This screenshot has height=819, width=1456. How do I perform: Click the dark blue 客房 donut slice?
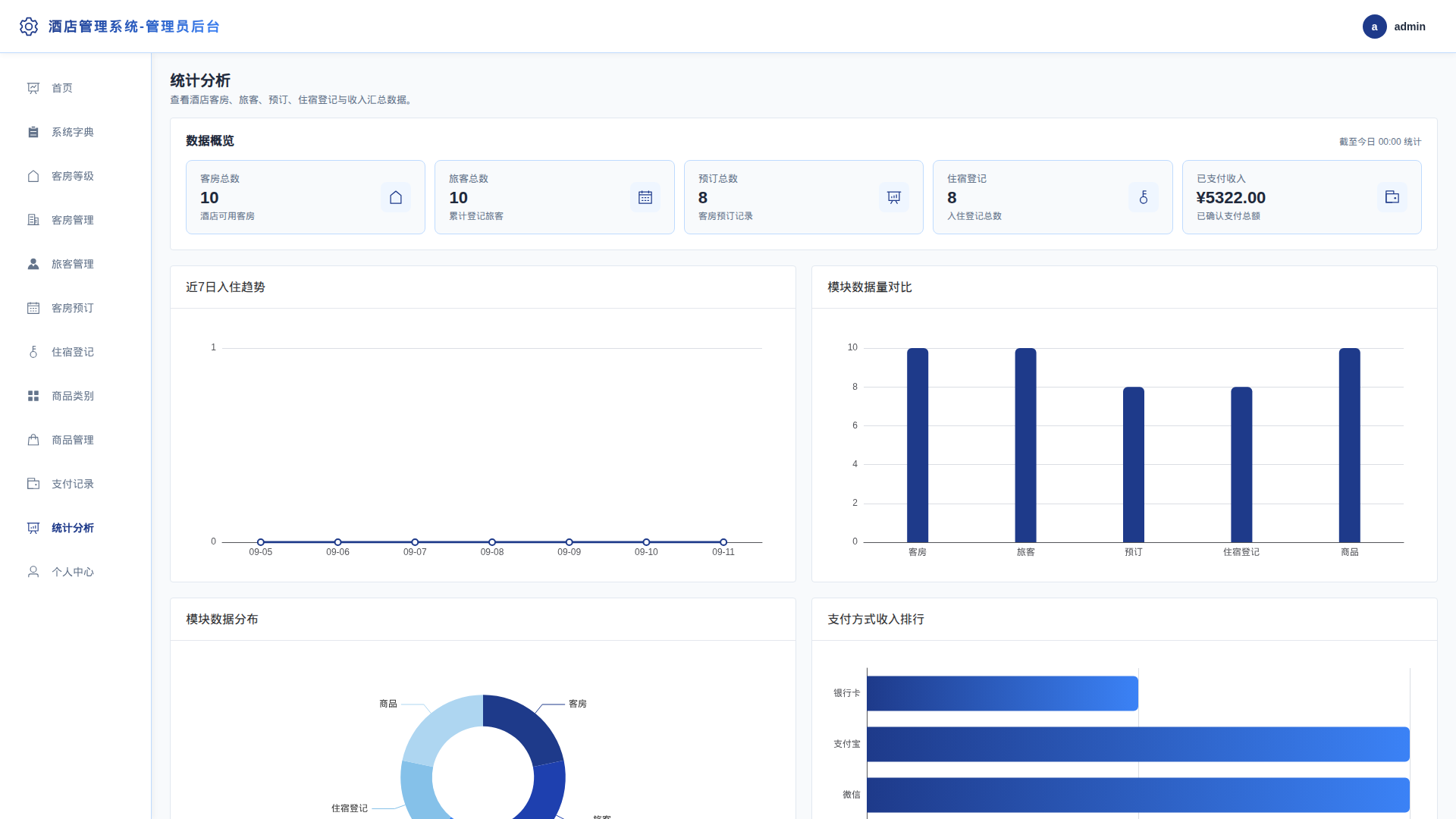tap(527, 724)
